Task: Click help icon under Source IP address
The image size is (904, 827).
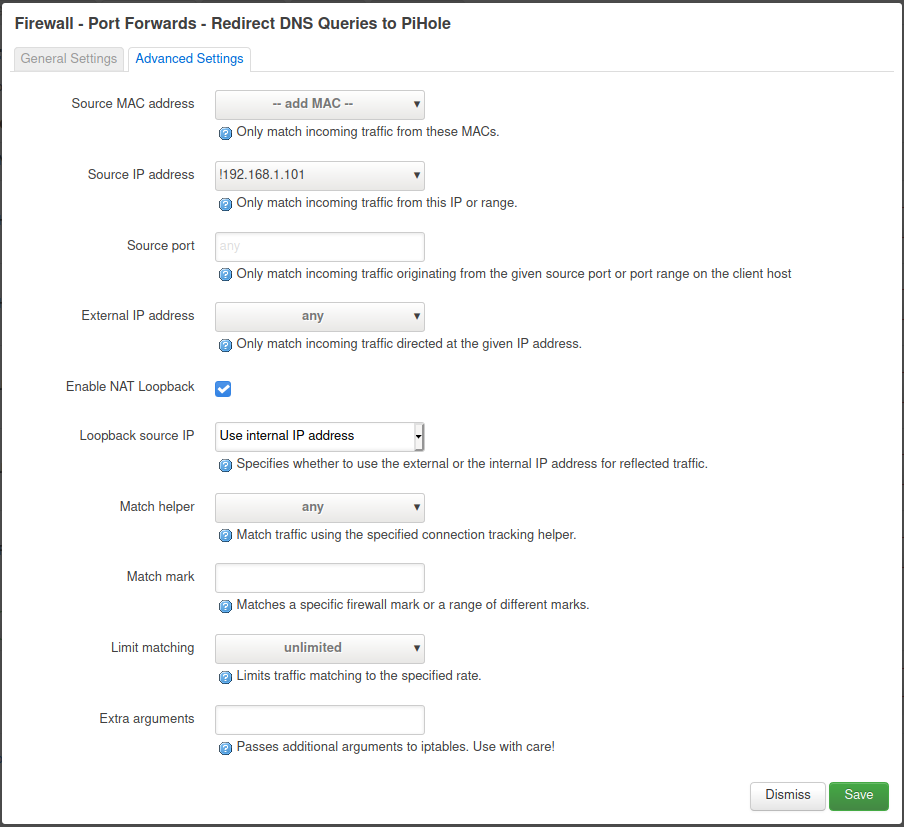Action: 225,204
